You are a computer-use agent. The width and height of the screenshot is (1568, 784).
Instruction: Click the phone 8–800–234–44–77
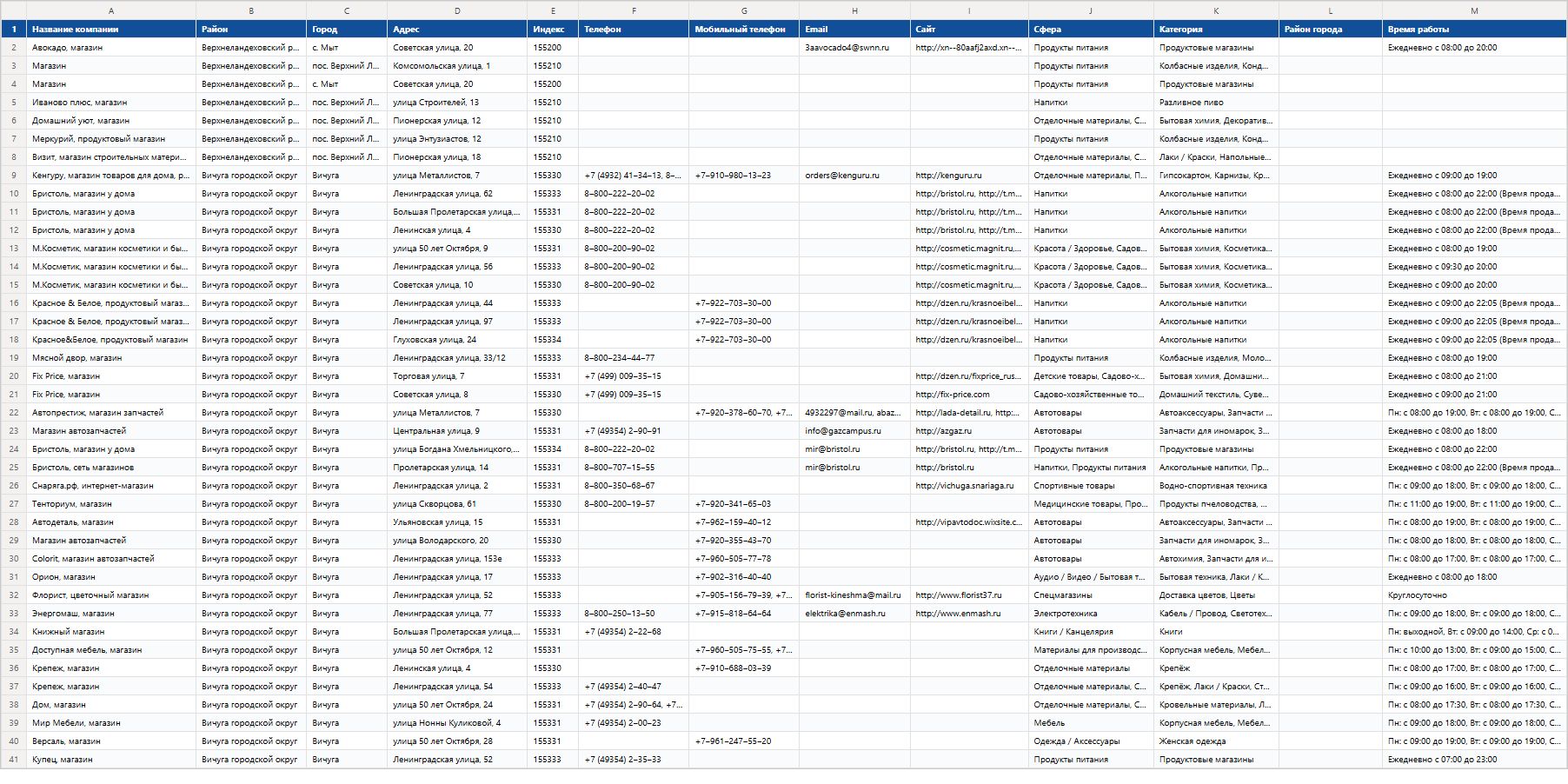[634, 358]
